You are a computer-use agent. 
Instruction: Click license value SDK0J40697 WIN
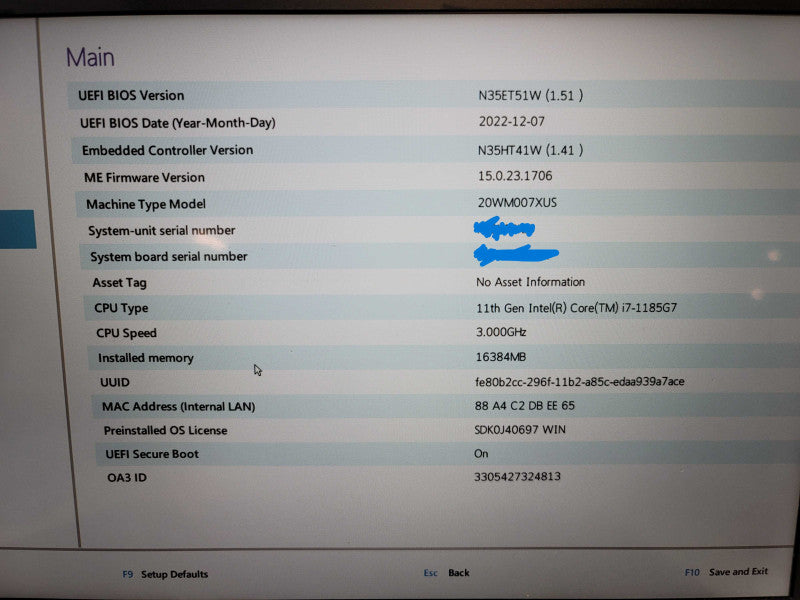(x=520, y=430)
